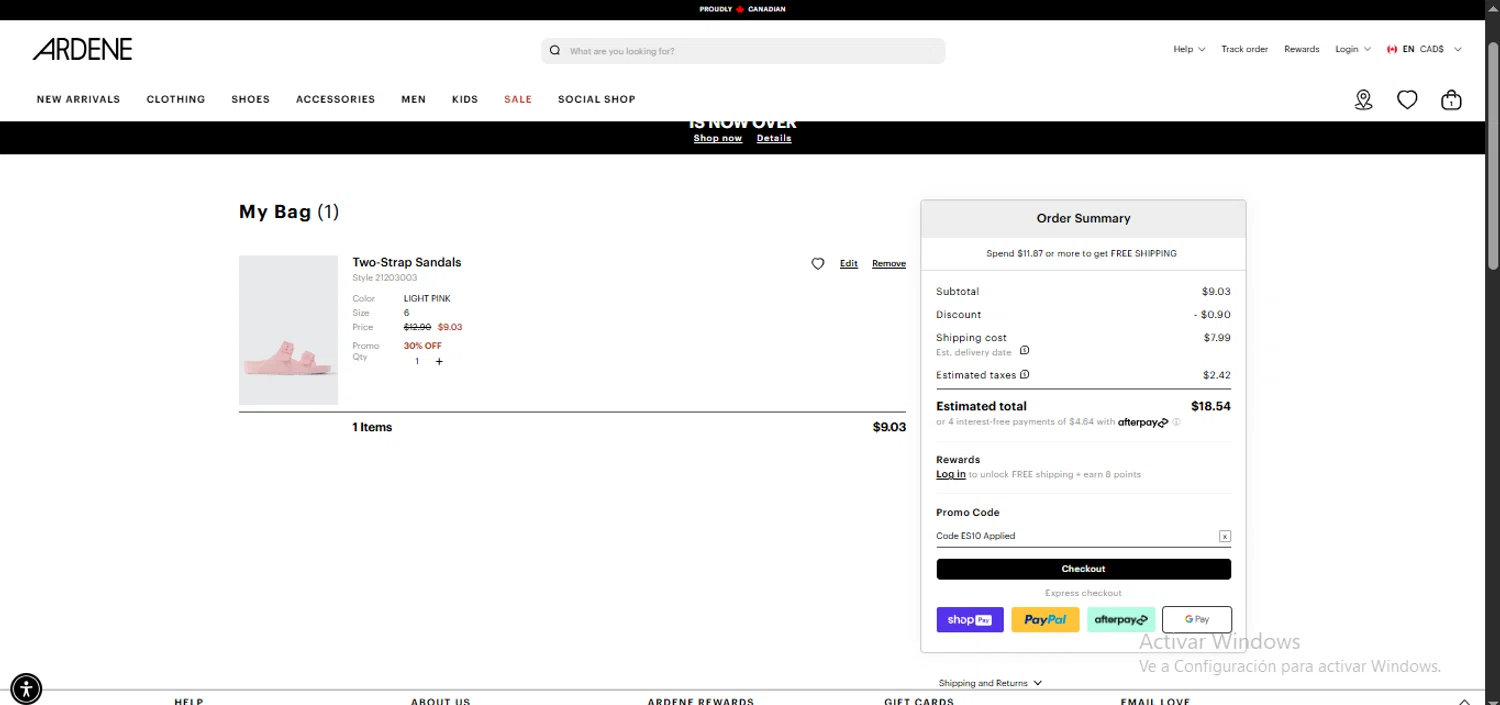Open the Accessories menu
Viewport: 1500px width, 705px height.
[335, 99]
